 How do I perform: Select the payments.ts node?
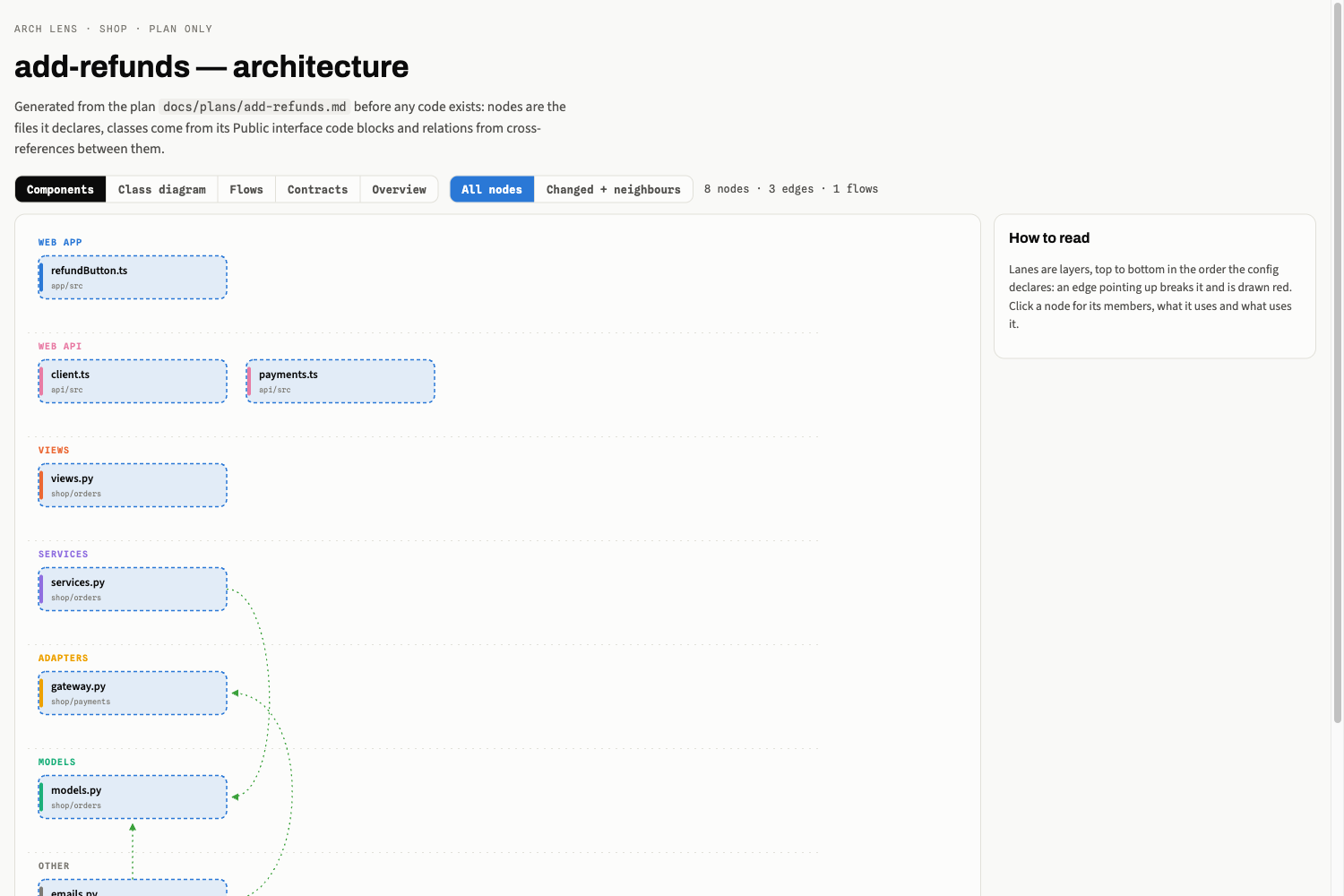(x=340, y=382)
